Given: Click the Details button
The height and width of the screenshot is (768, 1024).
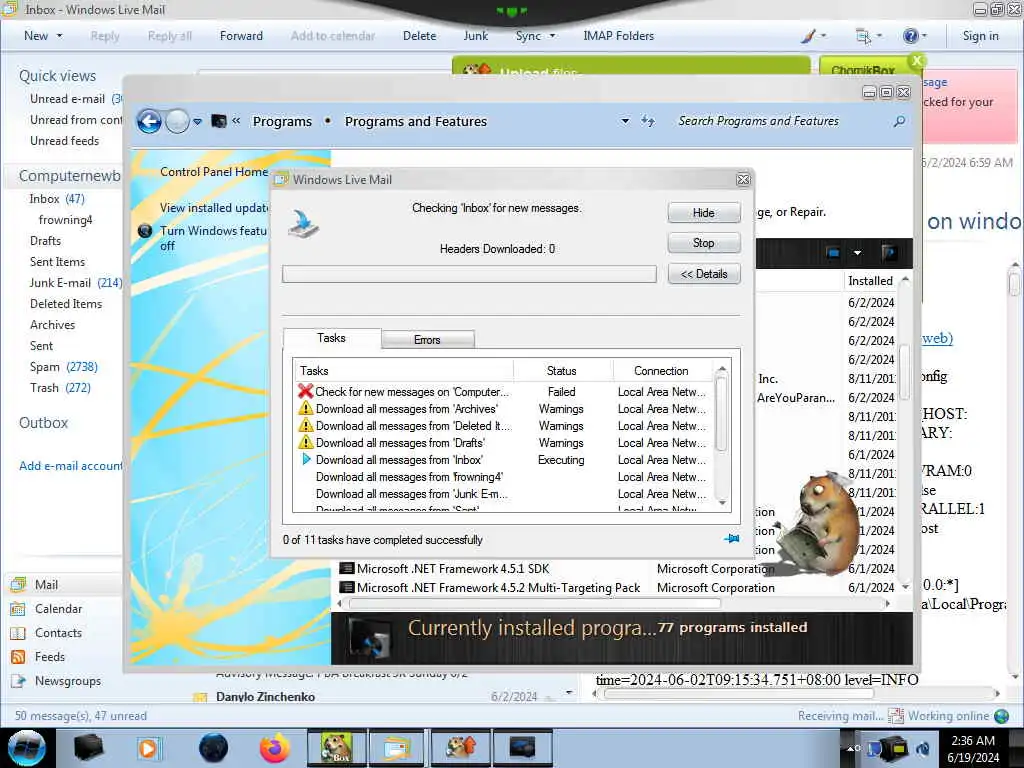Looking at the screenshot, I should pyautogui.click(x=703, y=274).
